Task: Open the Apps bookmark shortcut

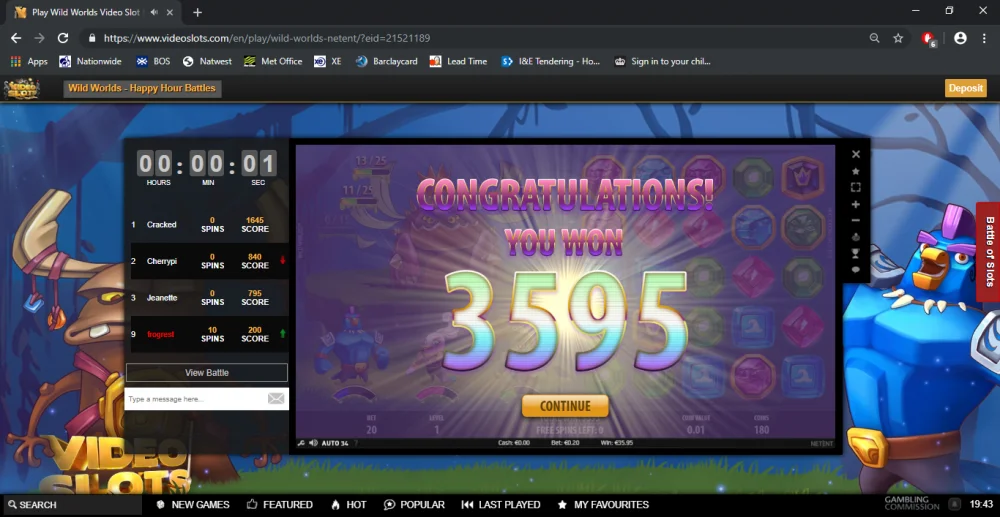Action: (x=29, y=62)
